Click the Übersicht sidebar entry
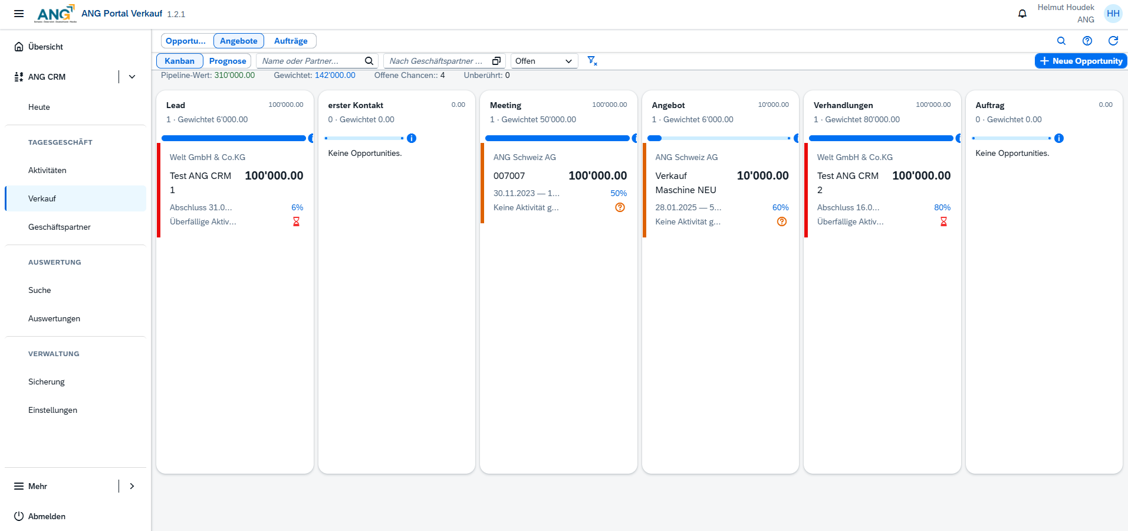 pos(75,47)
